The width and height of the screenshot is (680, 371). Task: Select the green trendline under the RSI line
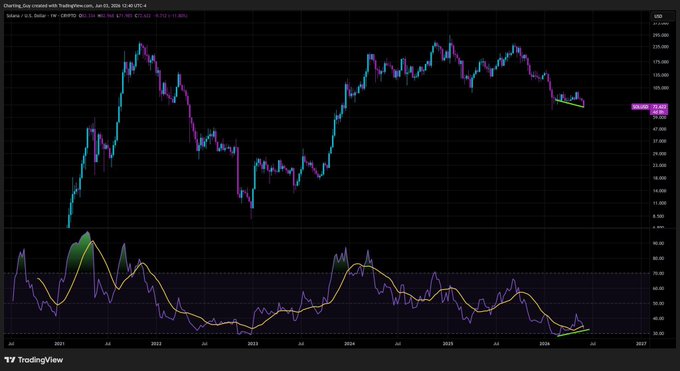click(x=573, y=333)
